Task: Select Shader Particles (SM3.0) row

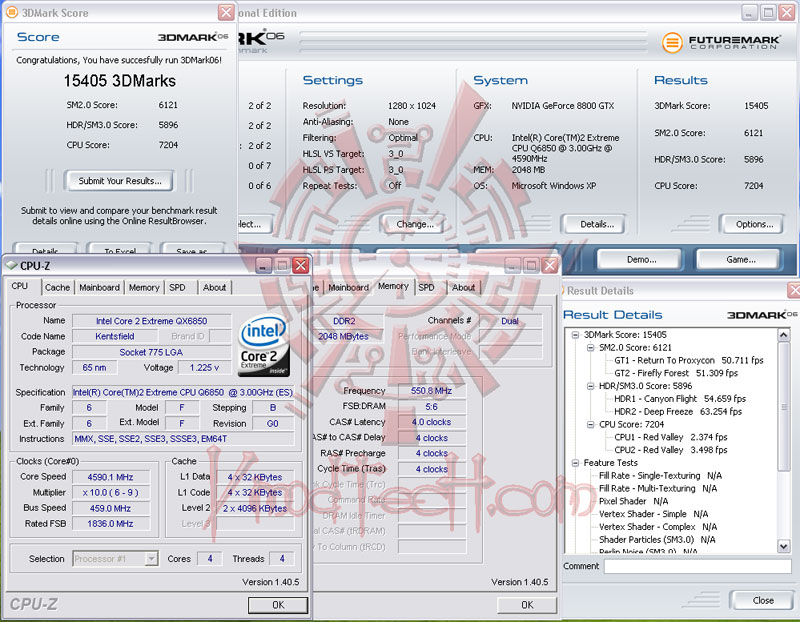Action: click(x=657, y=539)
